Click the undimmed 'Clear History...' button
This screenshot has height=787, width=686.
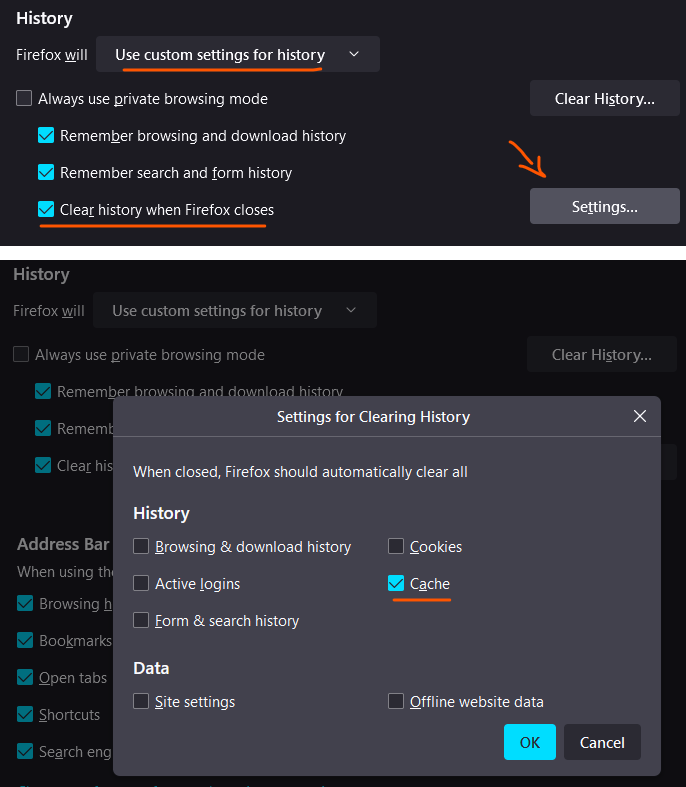tap(605, 98)
